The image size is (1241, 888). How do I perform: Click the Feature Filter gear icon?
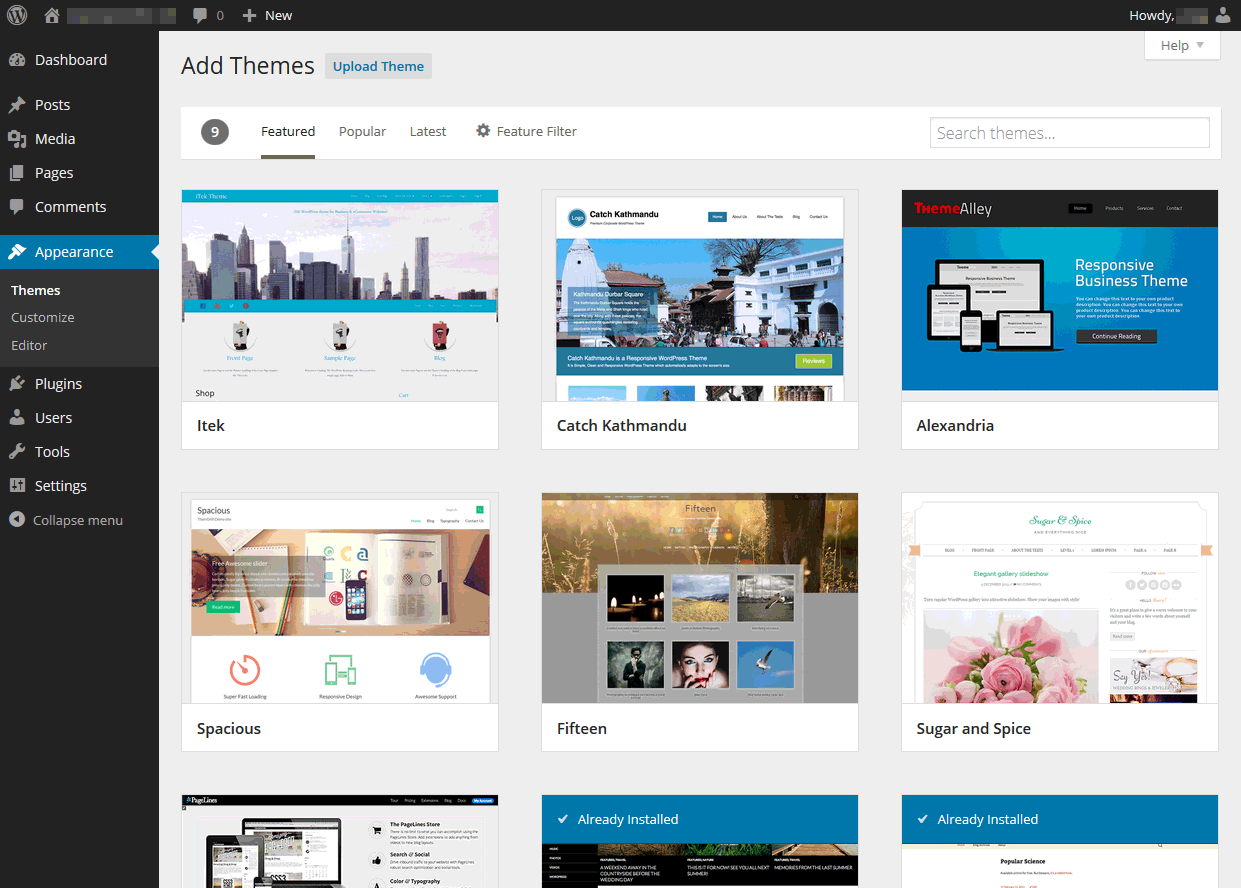click(483, 131)
